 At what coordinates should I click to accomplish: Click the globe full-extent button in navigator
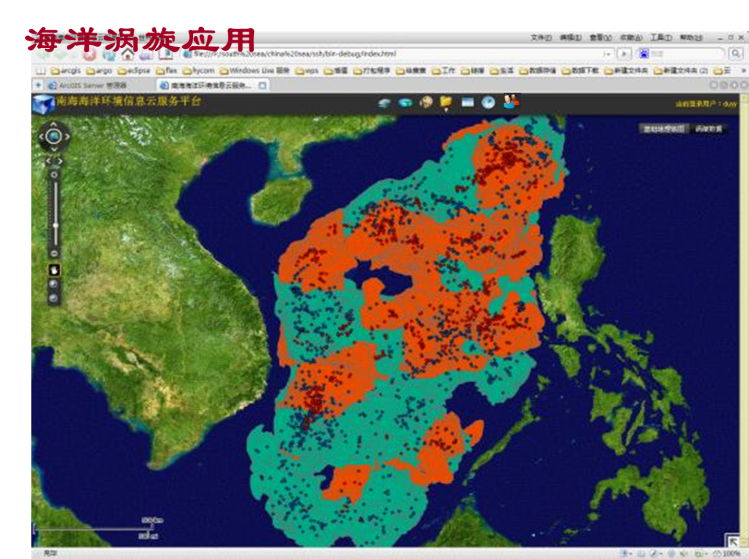point(53,136)
